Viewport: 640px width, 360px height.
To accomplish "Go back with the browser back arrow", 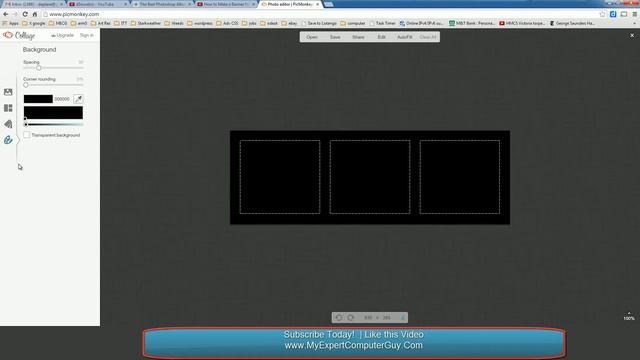I will pos(6,14).
